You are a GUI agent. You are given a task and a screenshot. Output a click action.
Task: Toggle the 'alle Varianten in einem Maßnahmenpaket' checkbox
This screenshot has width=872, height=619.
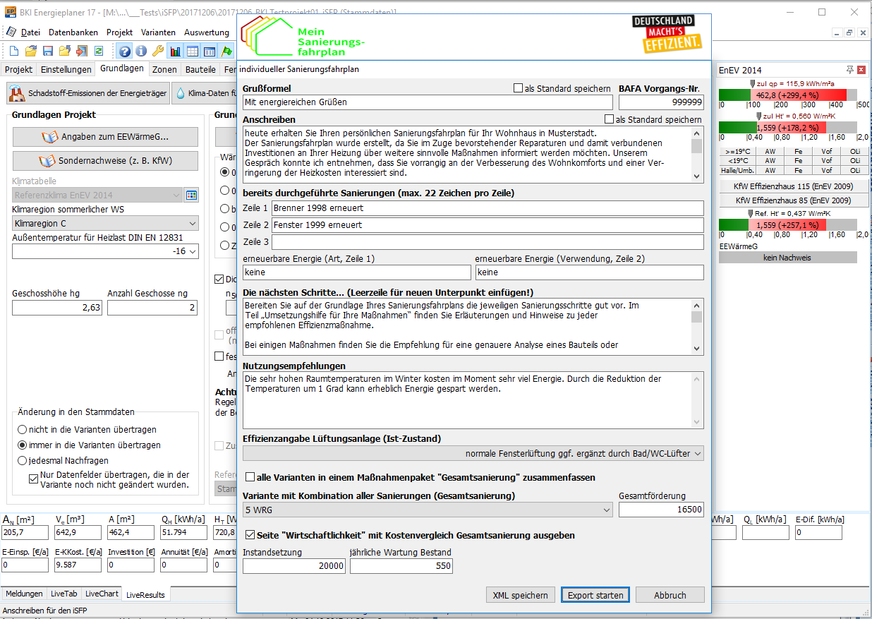click(249, 478)
